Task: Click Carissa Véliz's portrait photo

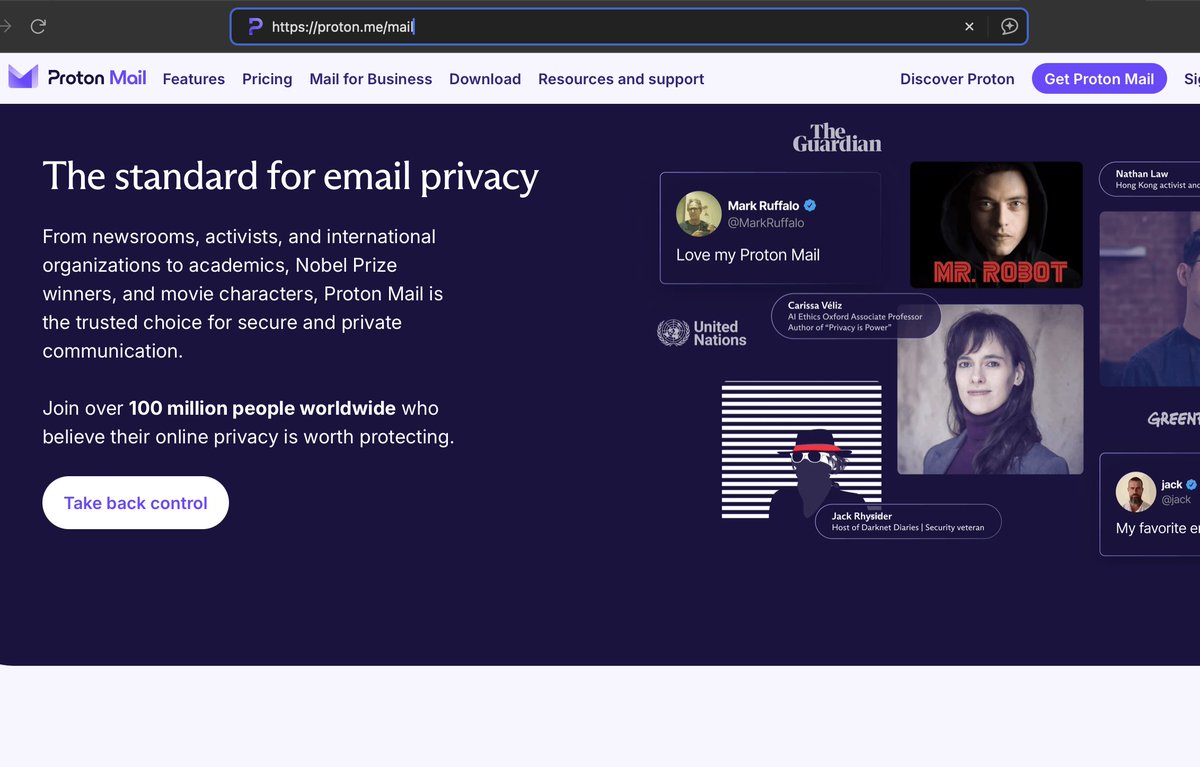Action: tap(990, 389)
